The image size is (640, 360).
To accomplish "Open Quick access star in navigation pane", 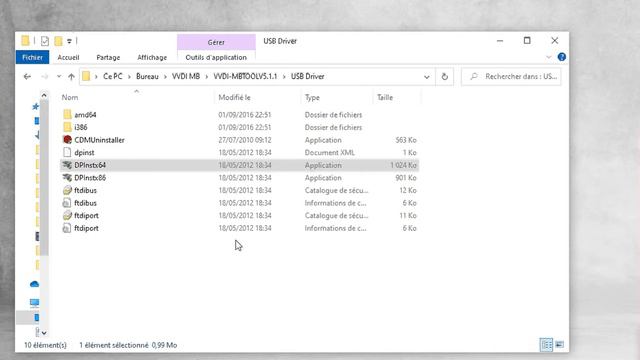I will 36,107.
